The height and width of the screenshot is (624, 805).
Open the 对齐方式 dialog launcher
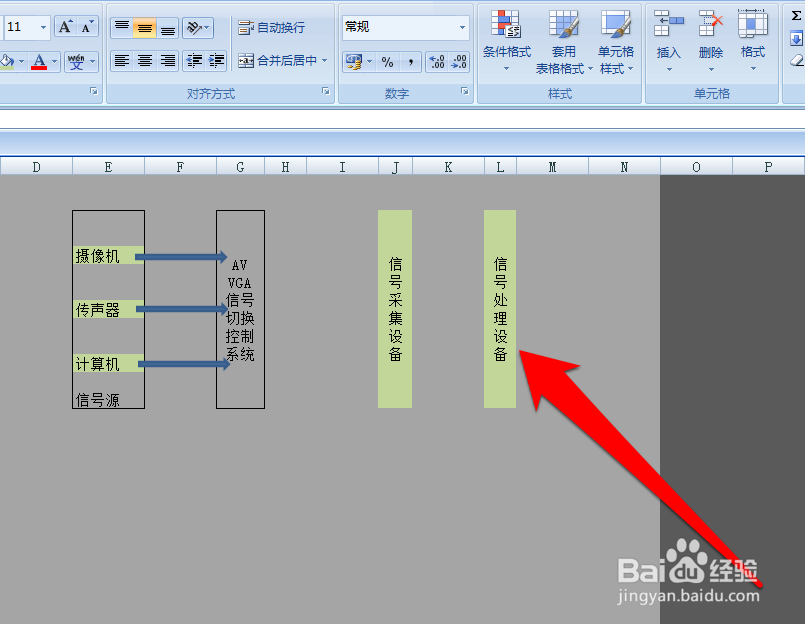point(325,91)
